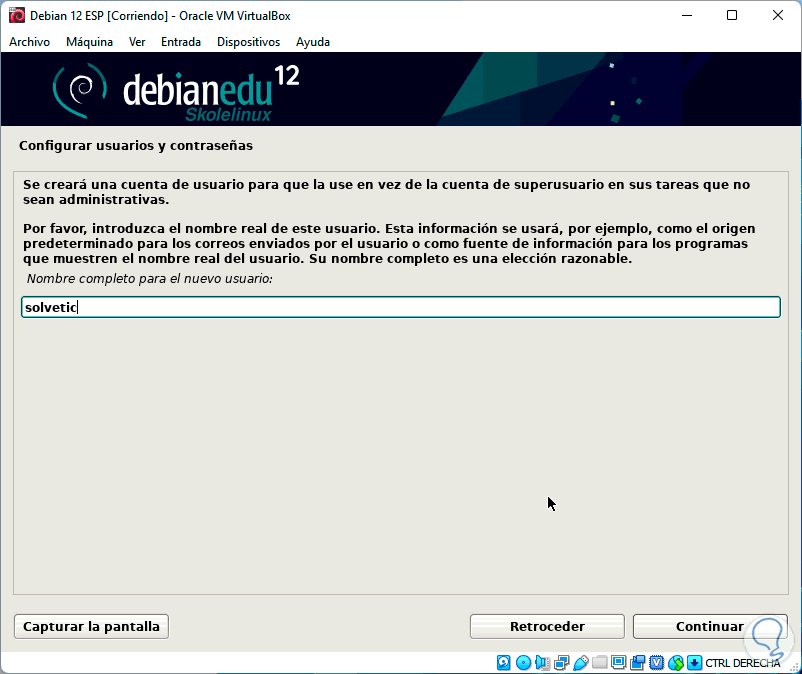Click the Nombre completo para el nuevo usuario label
Screen dimensions: 802x674
coord(149,279)
